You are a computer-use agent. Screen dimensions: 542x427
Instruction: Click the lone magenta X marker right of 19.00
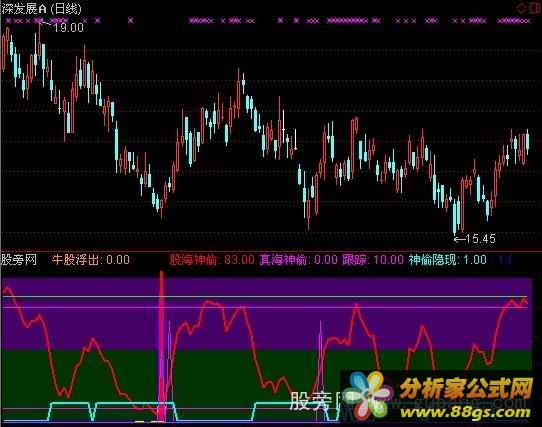tap(130, 20)
